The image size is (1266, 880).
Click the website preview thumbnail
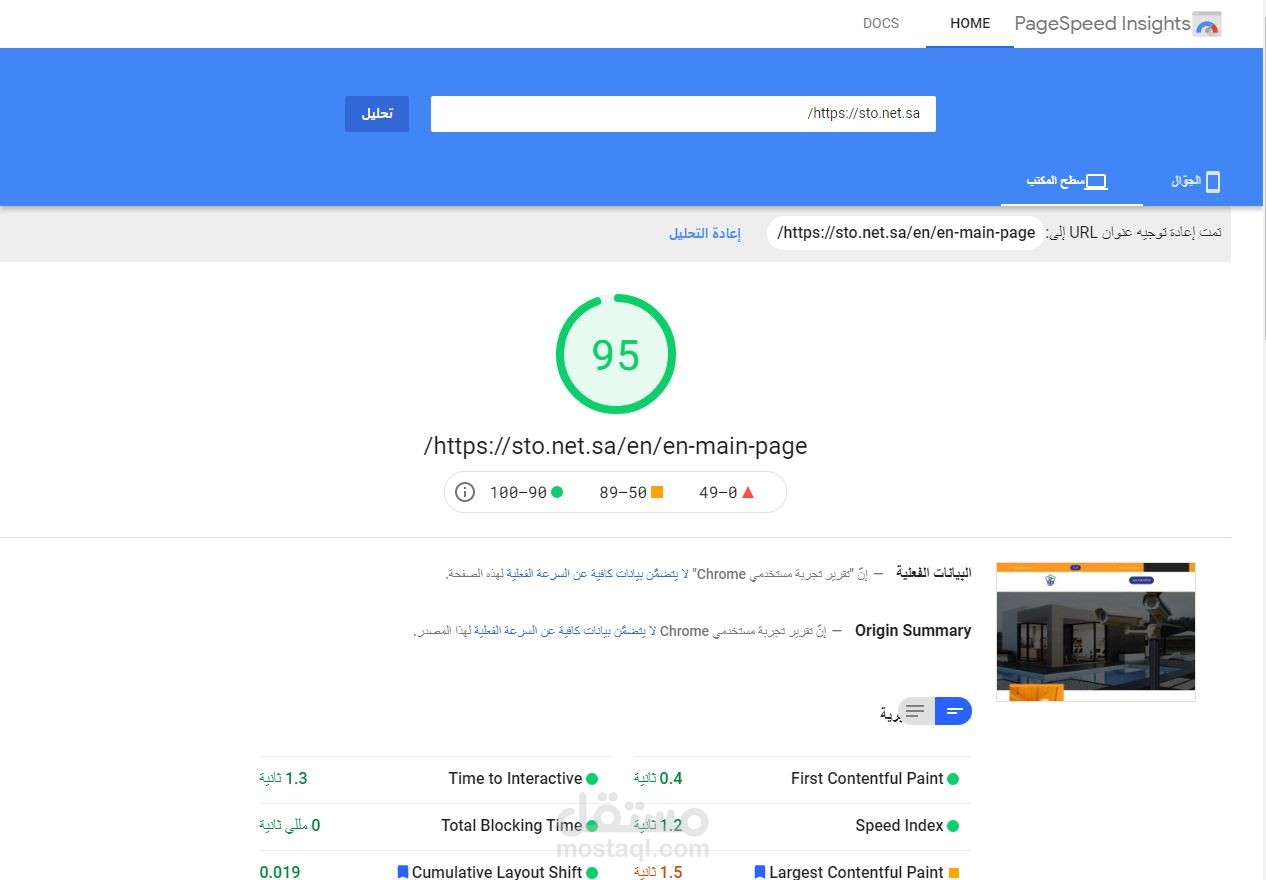tap(1094, 630)
